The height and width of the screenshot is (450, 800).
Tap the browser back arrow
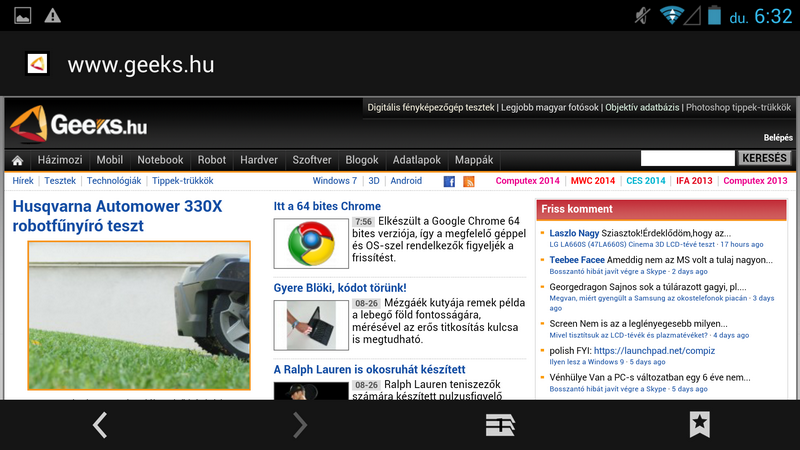100,425
